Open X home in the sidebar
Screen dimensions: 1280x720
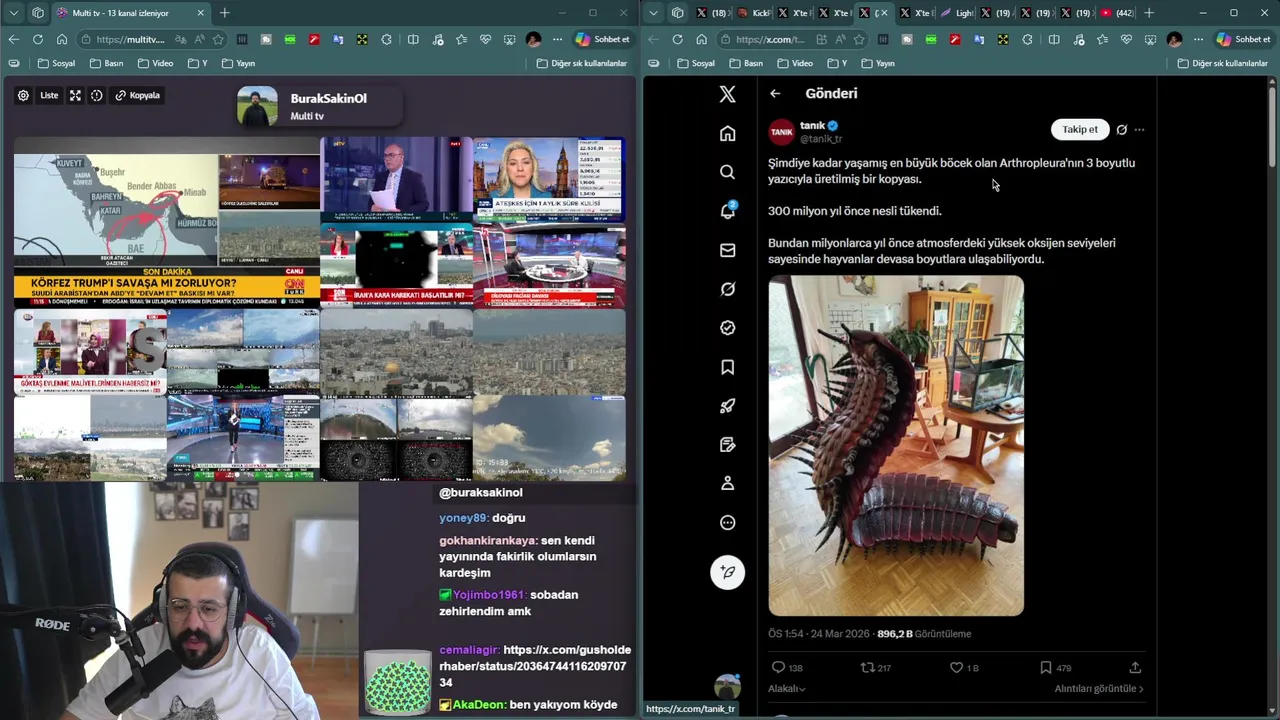pyautogui.click(x=727, y=133)
